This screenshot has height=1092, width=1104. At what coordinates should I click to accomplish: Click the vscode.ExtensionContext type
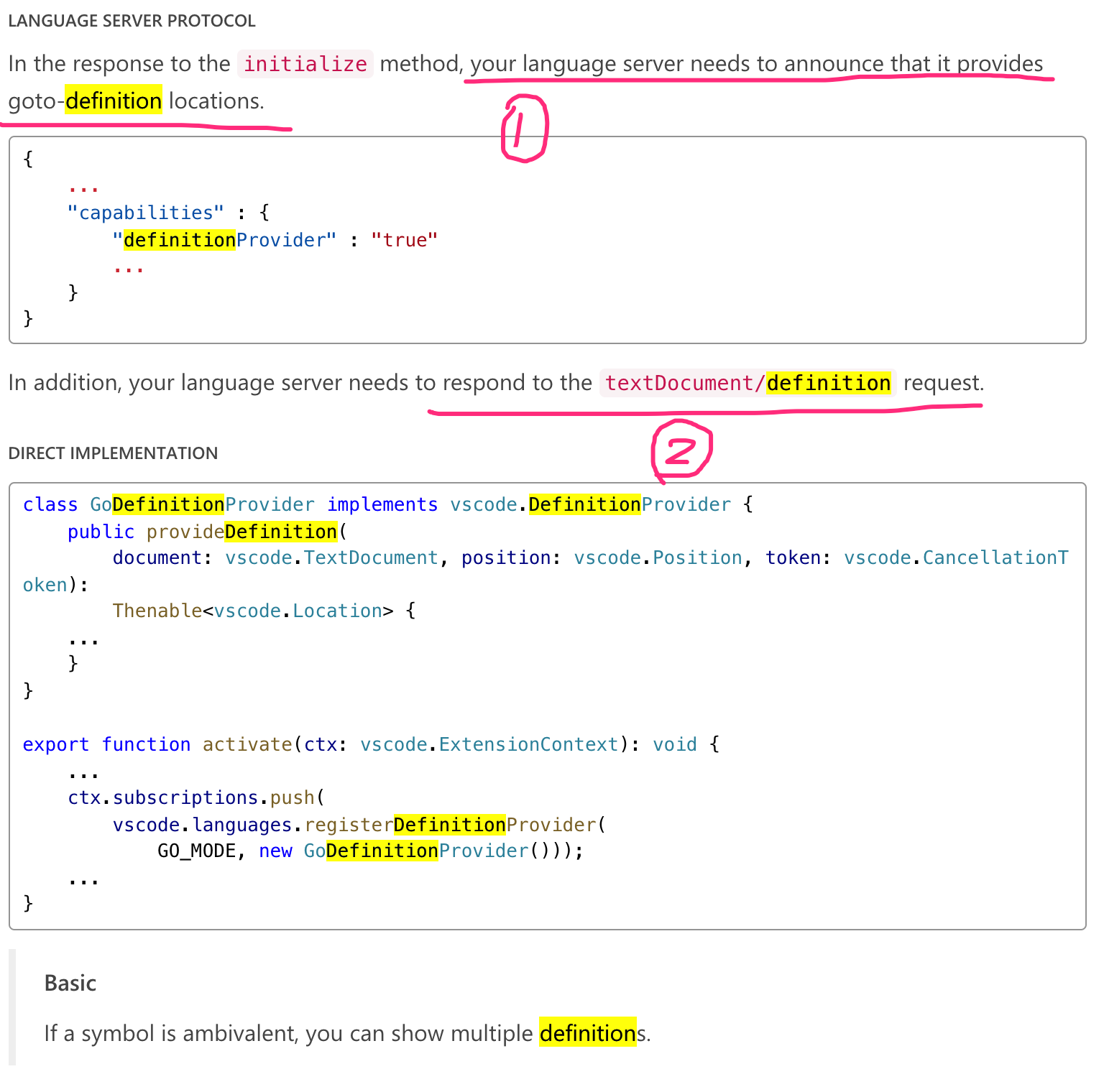click(x=489, y=744)
